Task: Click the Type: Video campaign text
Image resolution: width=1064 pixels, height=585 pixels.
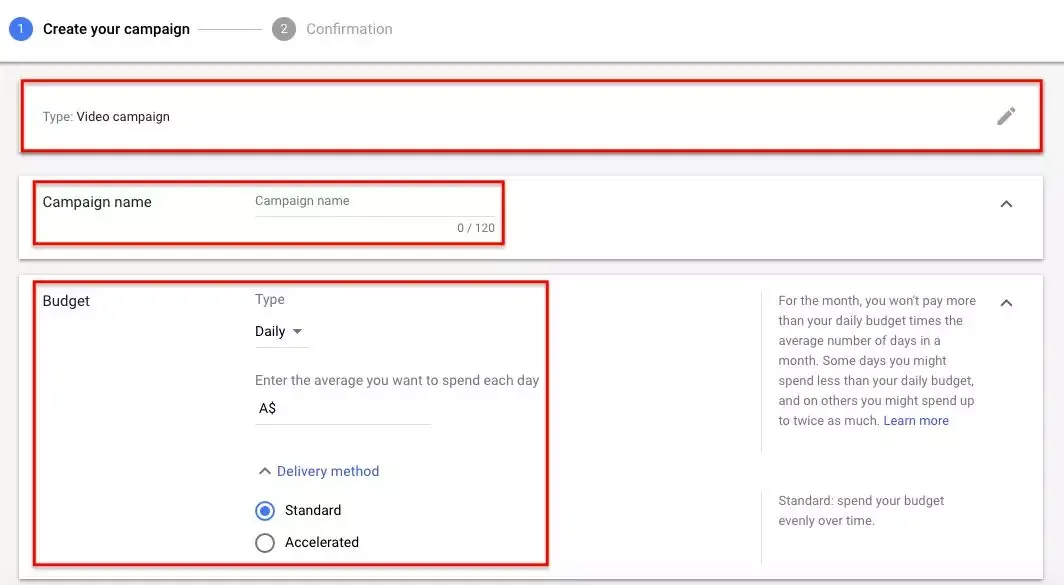Action: [106, 117]
